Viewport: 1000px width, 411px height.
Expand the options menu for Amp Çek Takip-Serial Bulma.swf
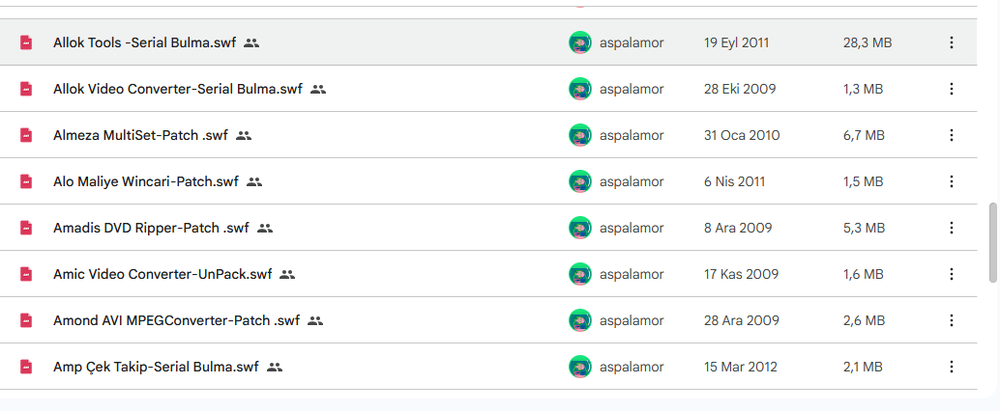(x=951, y=367)
